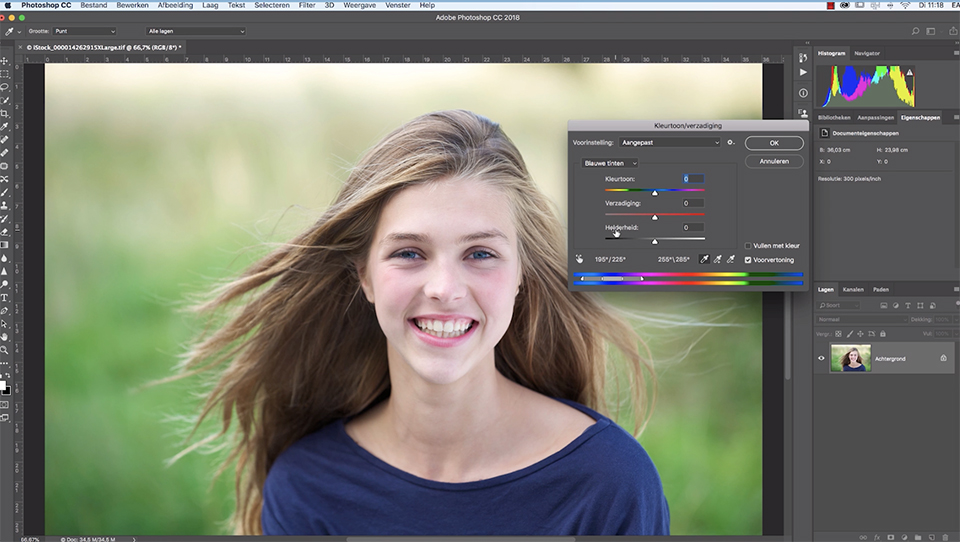Click the Layers panel trash icon
Viewport: 960px width, 542px height.
[945, 537]
